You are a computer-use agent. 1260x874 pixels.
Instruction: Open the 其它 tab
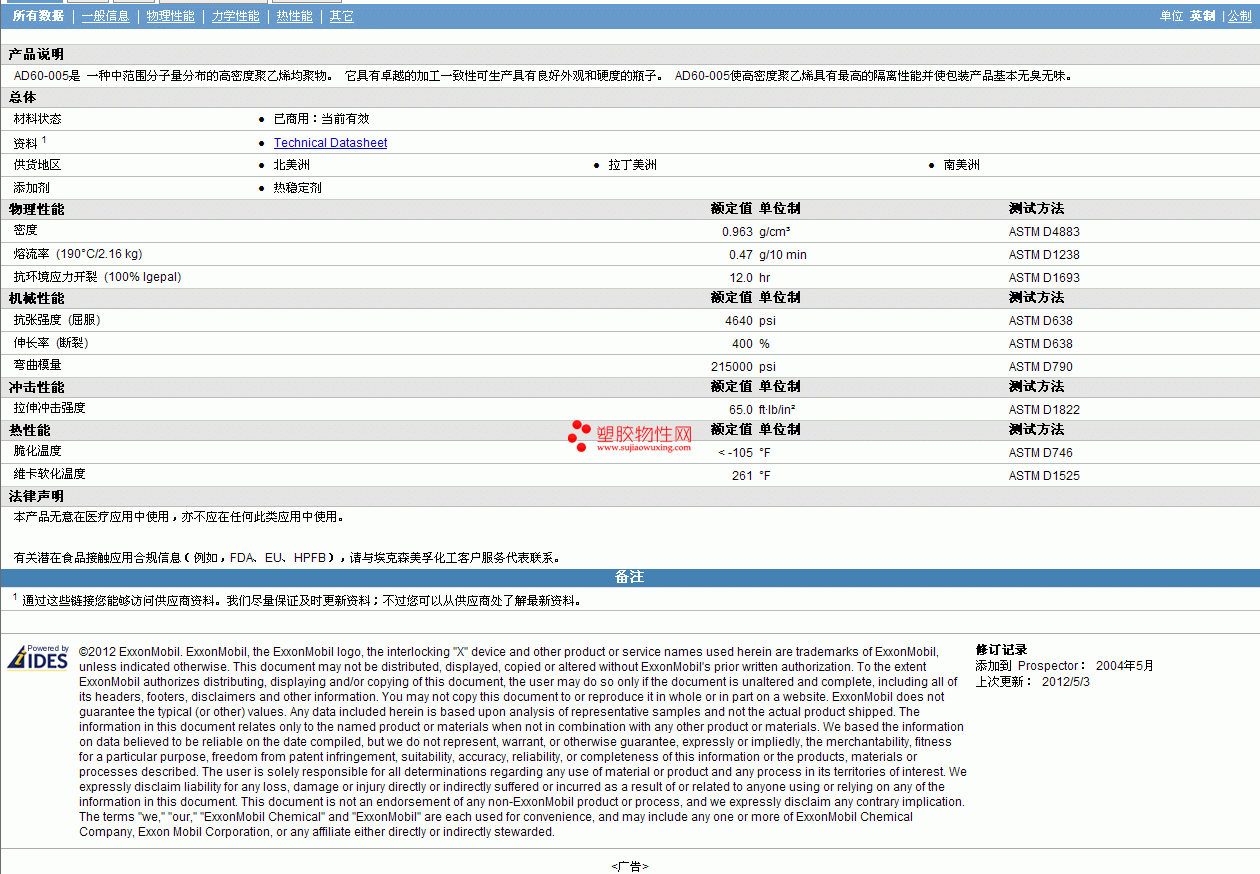(341, 16)
